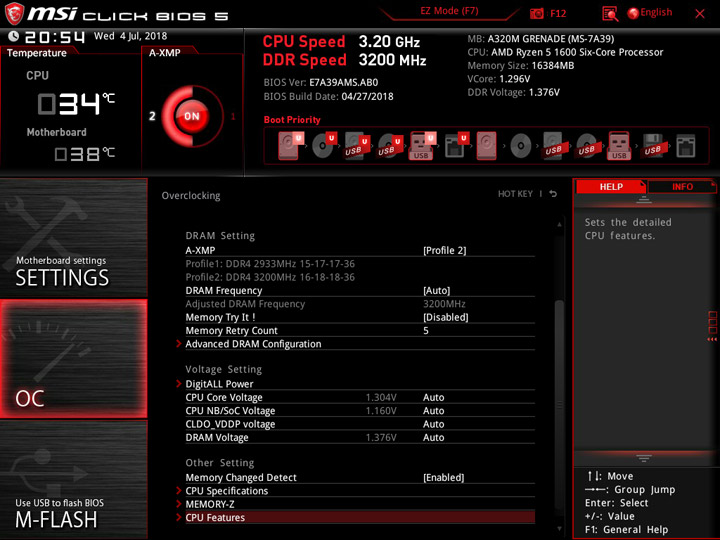Select the UEFI hard disk boot device
720x540 pixels.
tap(291, 146)
